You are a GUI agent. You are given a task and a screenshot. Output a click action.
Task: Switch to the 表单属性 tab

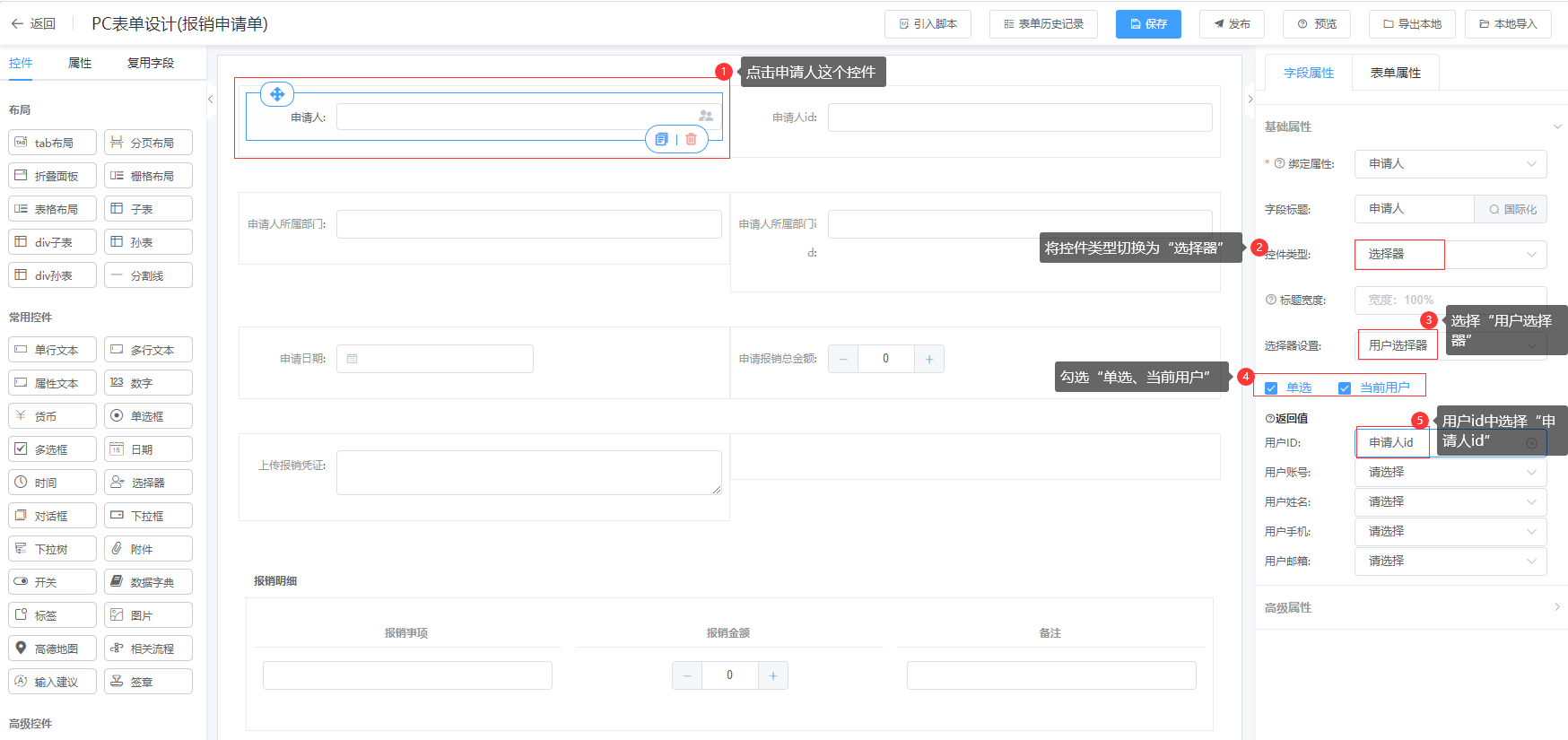tap(1395, 74)
